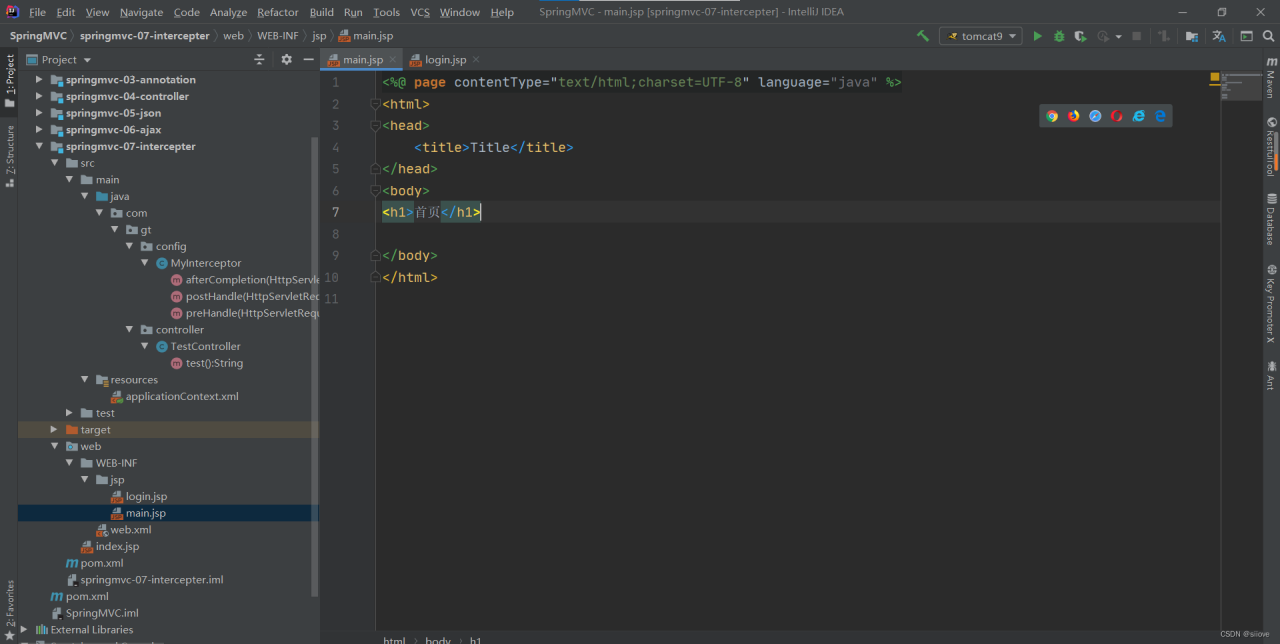This screenshot has width=1280, height=644.
Task: Open page in Firefox browser icon
Action: tap(1074, 116)
